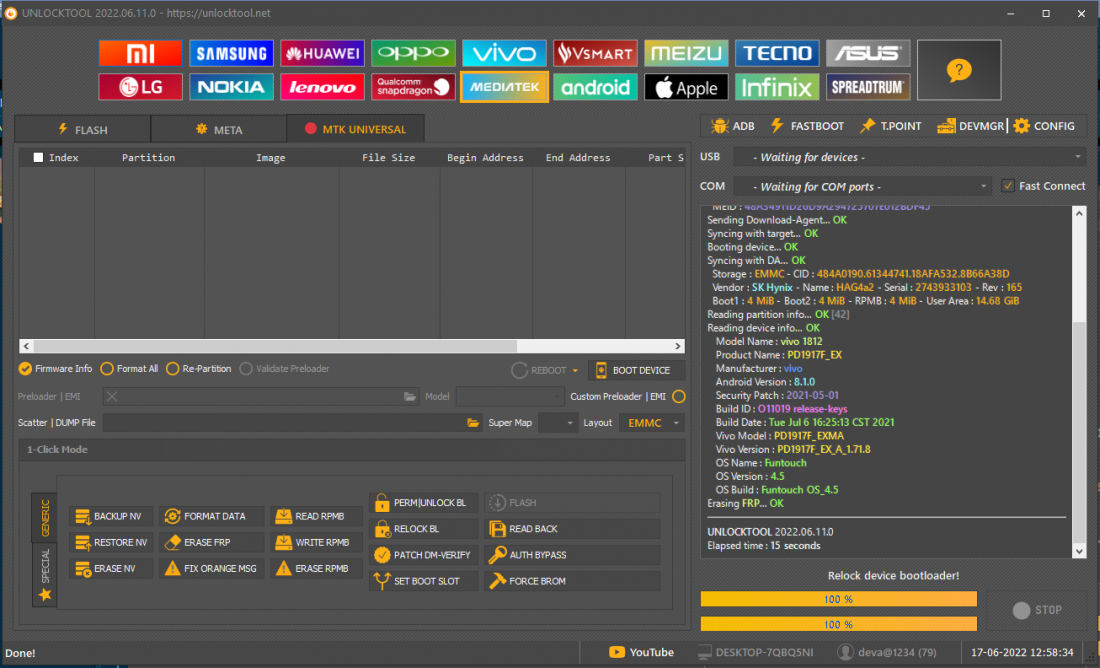Select the Tecno brand logo

(x=777, y=53)
